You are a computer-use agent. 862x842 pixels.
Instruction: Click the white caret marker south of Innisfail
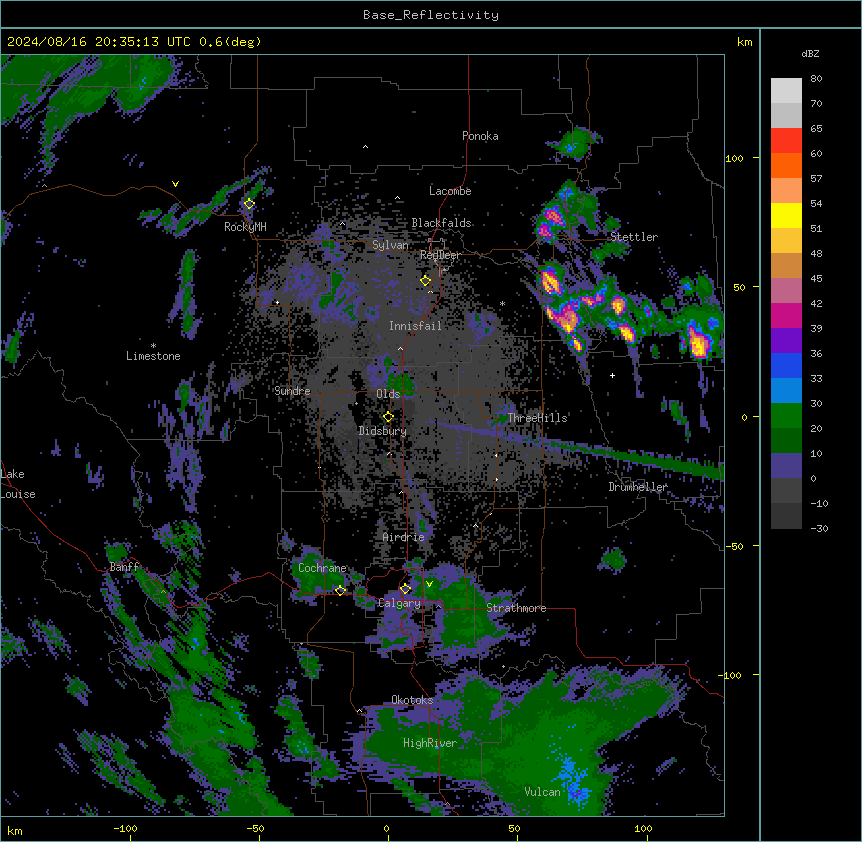coord(400,348)
